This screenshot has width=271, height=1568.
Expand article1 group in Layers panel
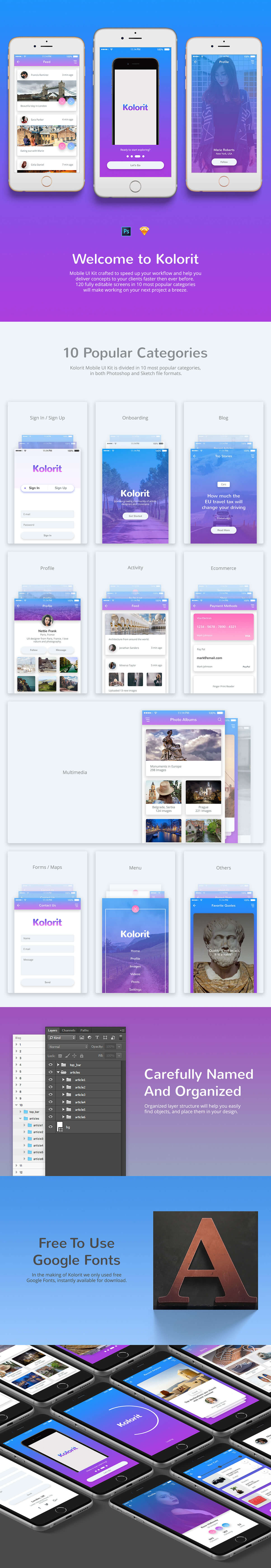pos(63,1080)
